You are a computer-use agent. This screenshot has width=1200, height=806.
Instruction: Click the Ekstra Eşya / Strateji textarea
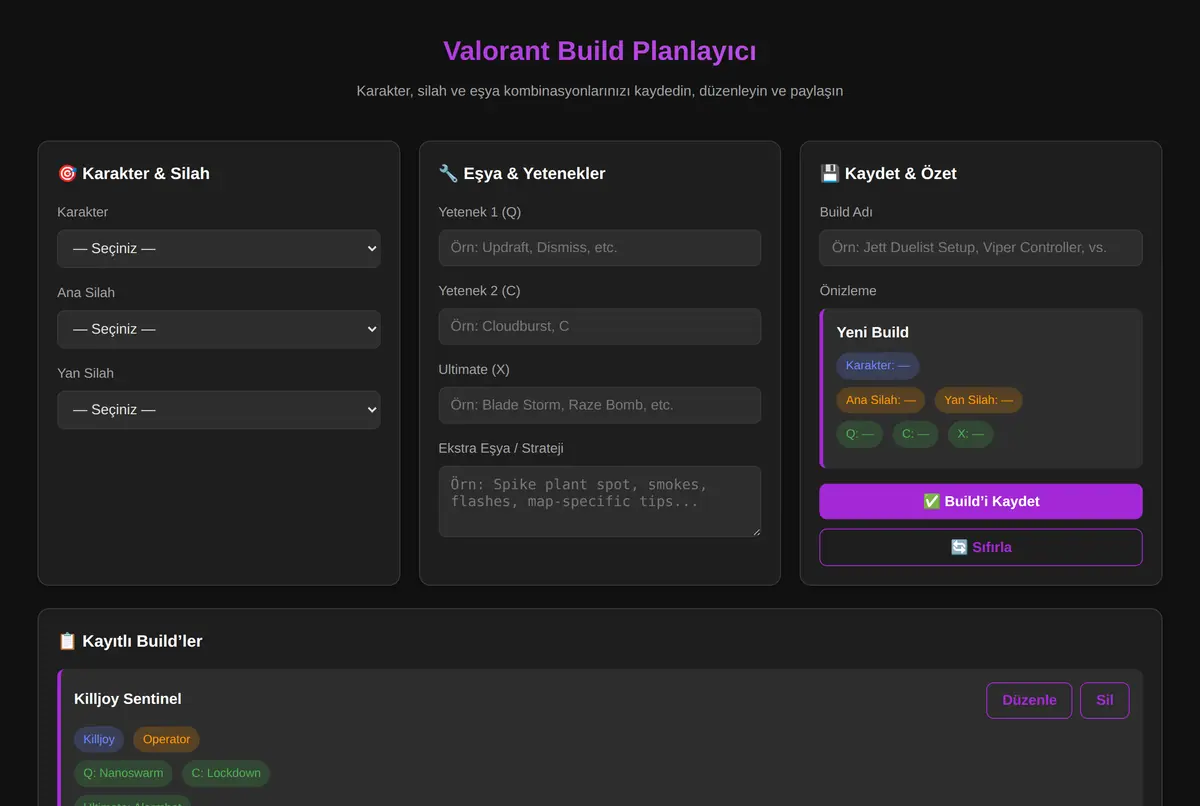[x=599, y=501]
